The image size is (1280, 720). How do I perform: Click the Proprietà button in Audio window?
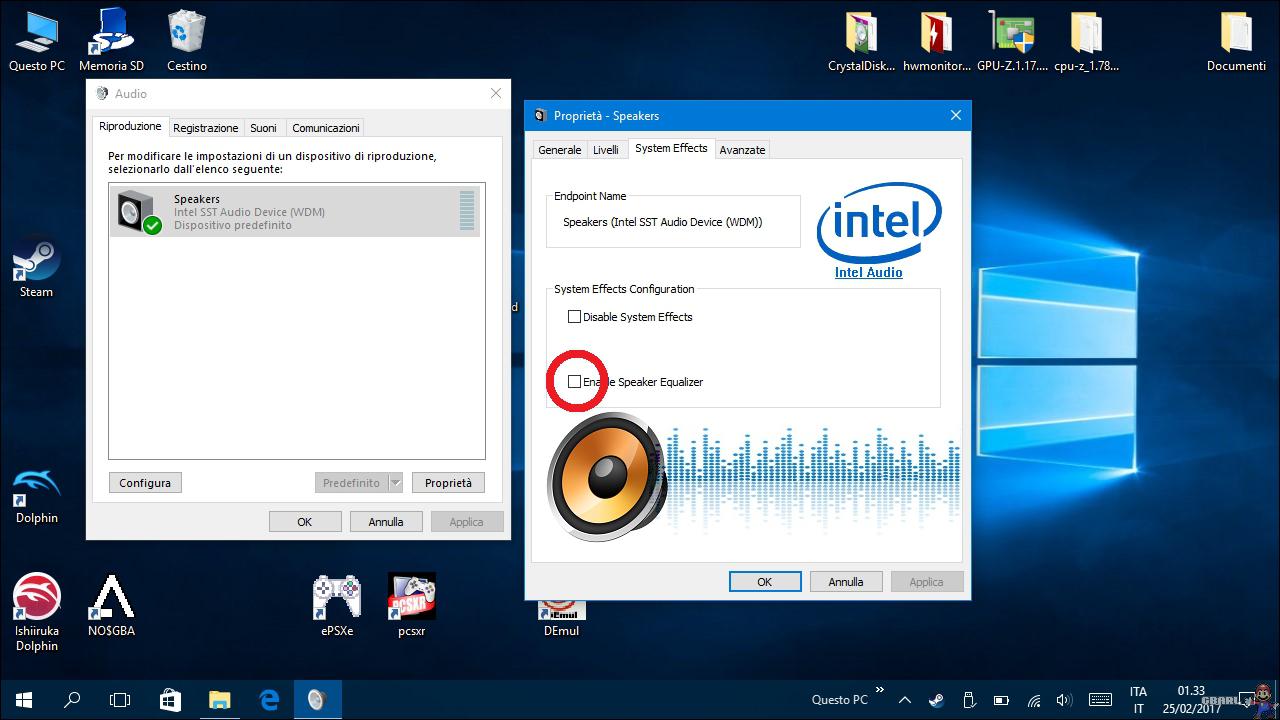coord(448,483)
